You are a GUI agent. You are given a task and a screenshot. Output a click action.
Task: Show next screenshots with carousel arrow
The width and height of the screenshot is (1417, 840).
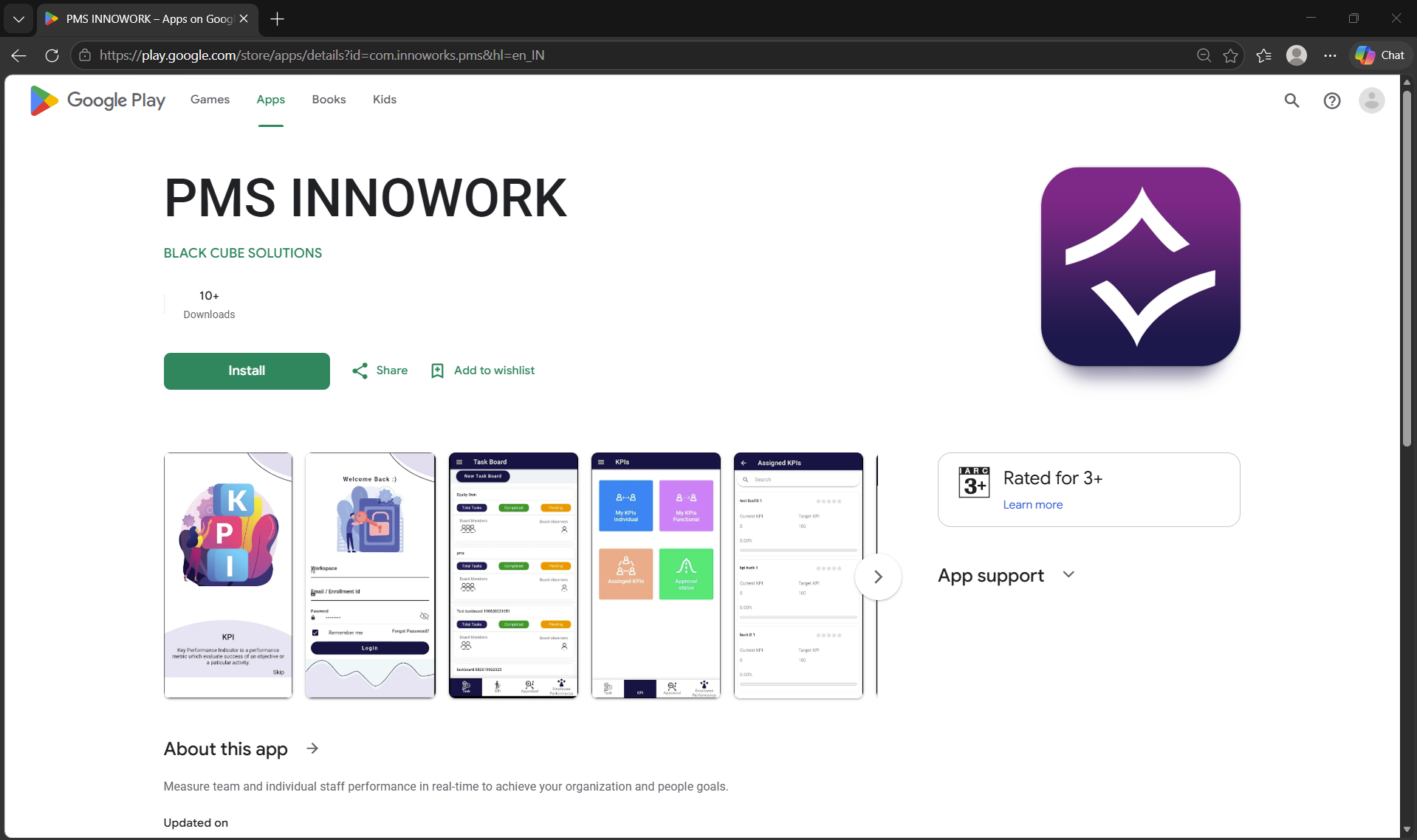click(x=878, y=576)
